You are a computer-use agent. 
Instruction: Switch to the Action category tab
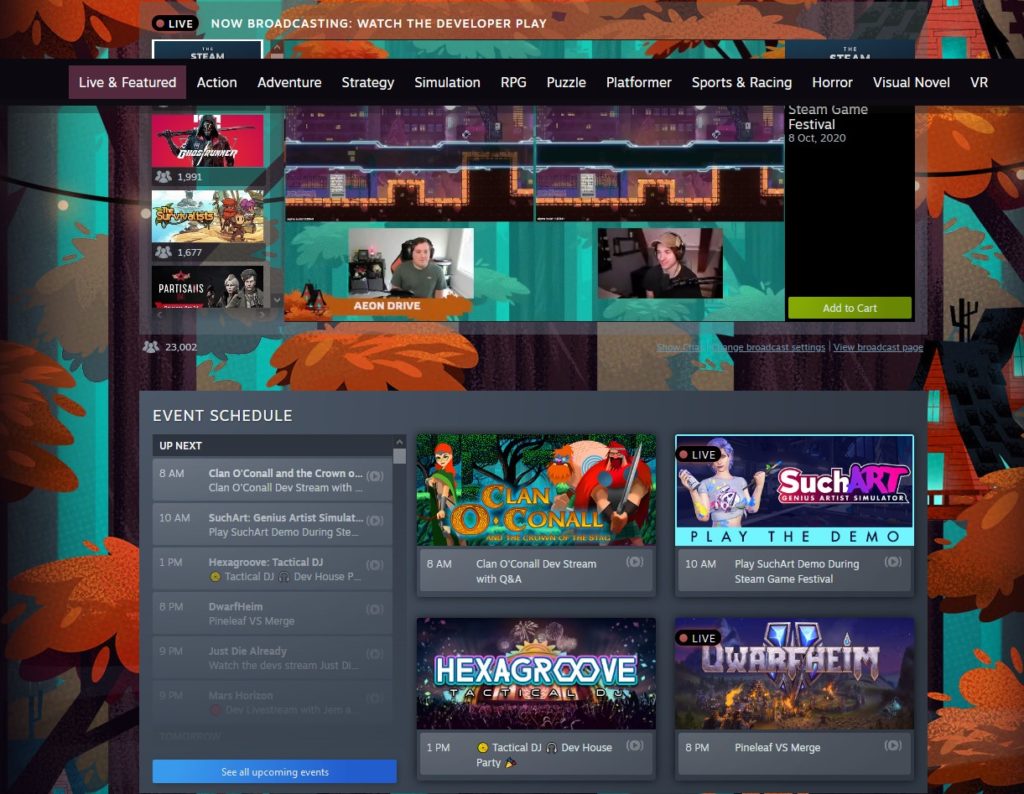coord(217,82)
